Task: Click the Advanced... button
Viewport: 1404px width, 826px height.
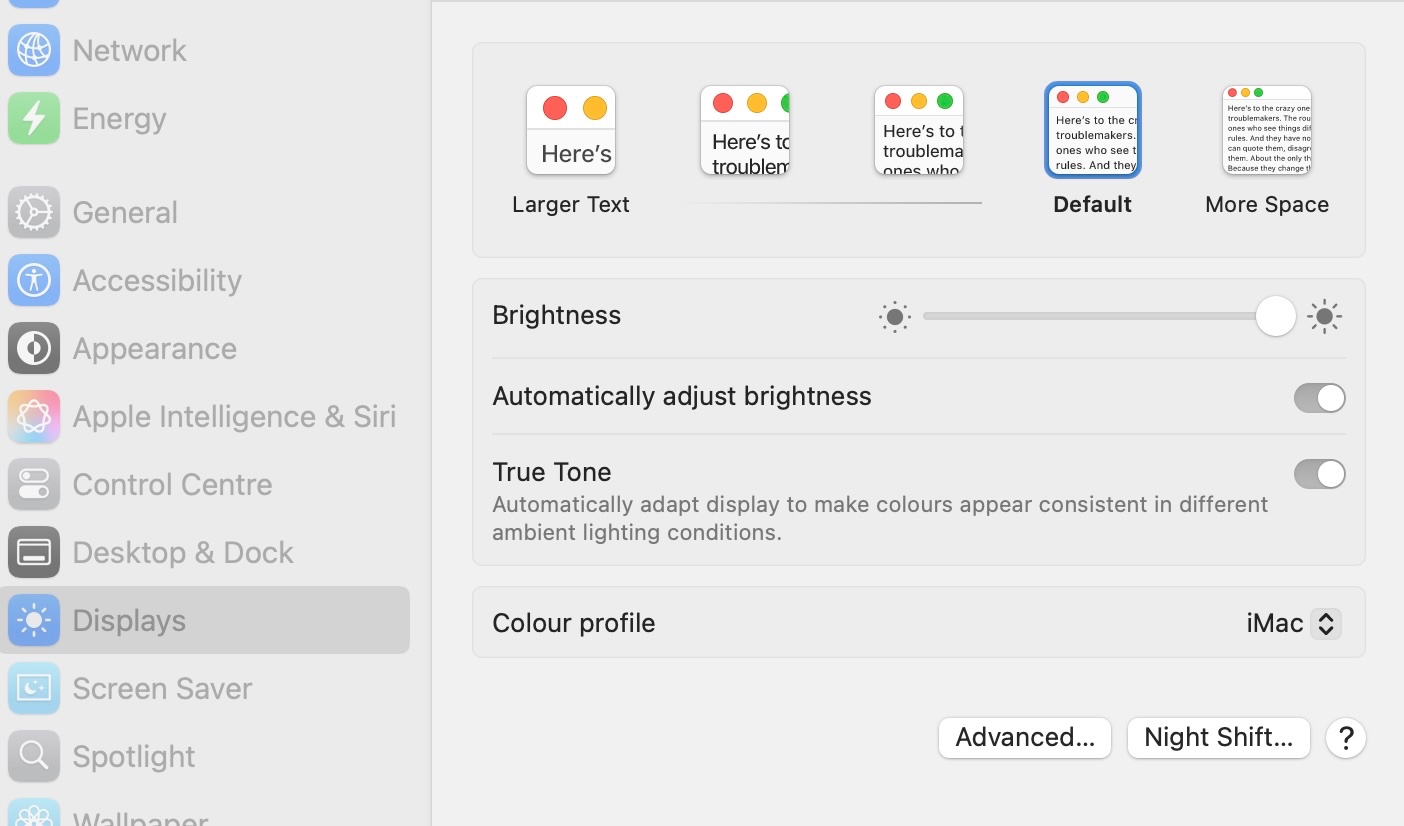Action: (x=1024, y=738)
